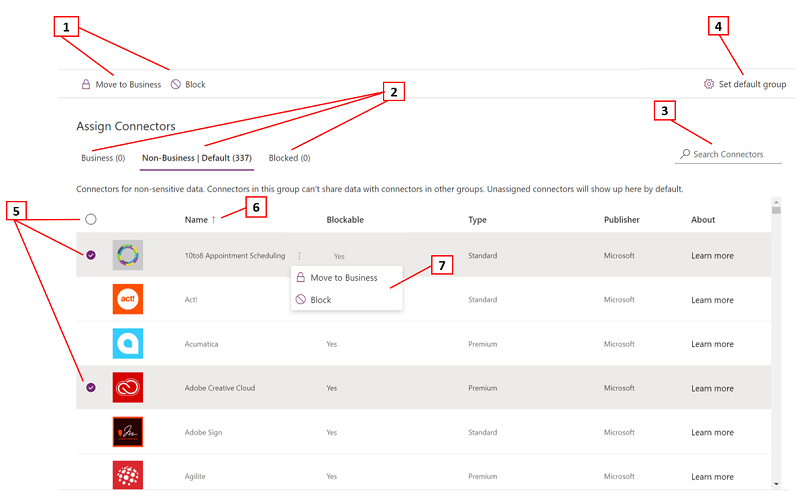Screen dimensions: 800x501
Task: Click the Block button in the top toolbar
Action: click(188, 84)
